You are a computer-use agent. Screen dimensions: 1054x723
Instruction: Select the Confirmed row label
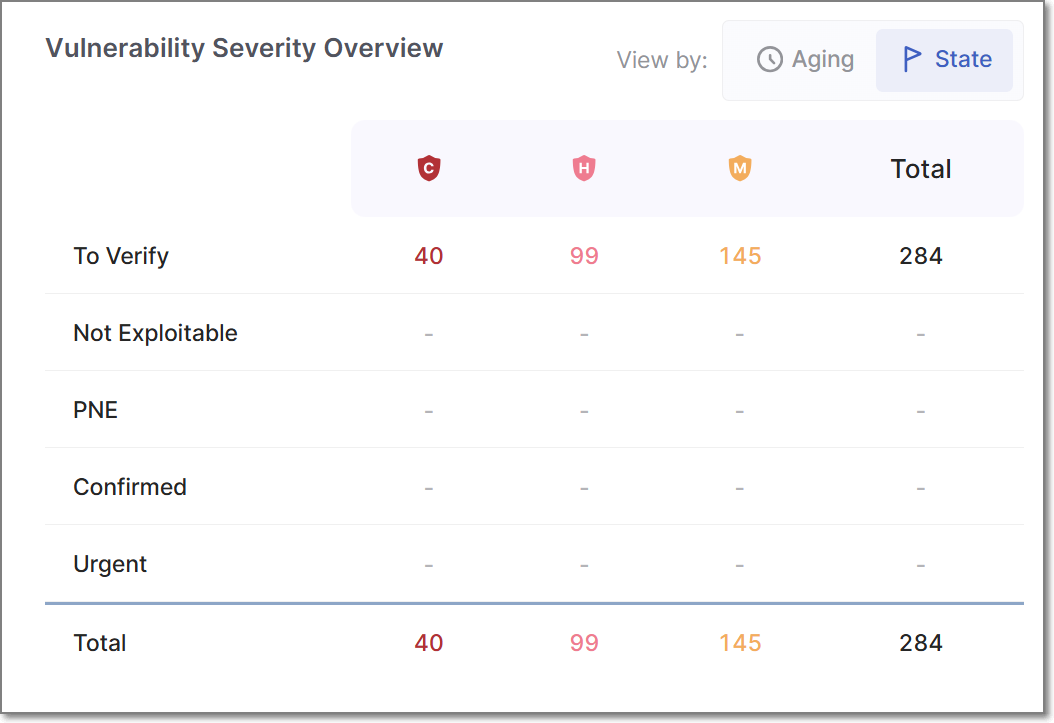[x=130, y=487]
